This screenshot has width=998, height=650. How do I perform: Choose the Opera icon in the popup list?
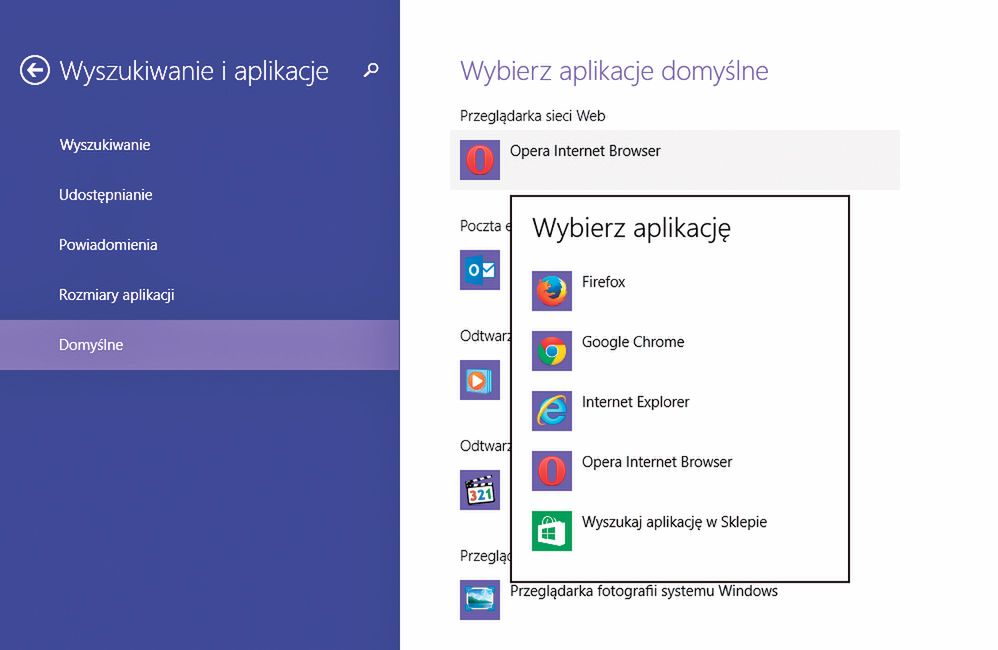(x=552, y=470)
